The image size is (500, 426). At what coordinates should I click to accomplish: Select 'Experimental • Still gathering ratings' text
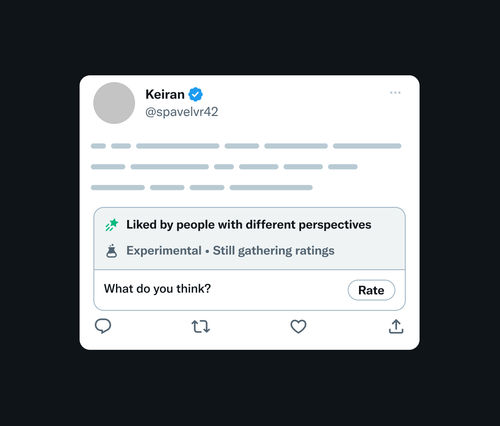[x=230, y=251]
